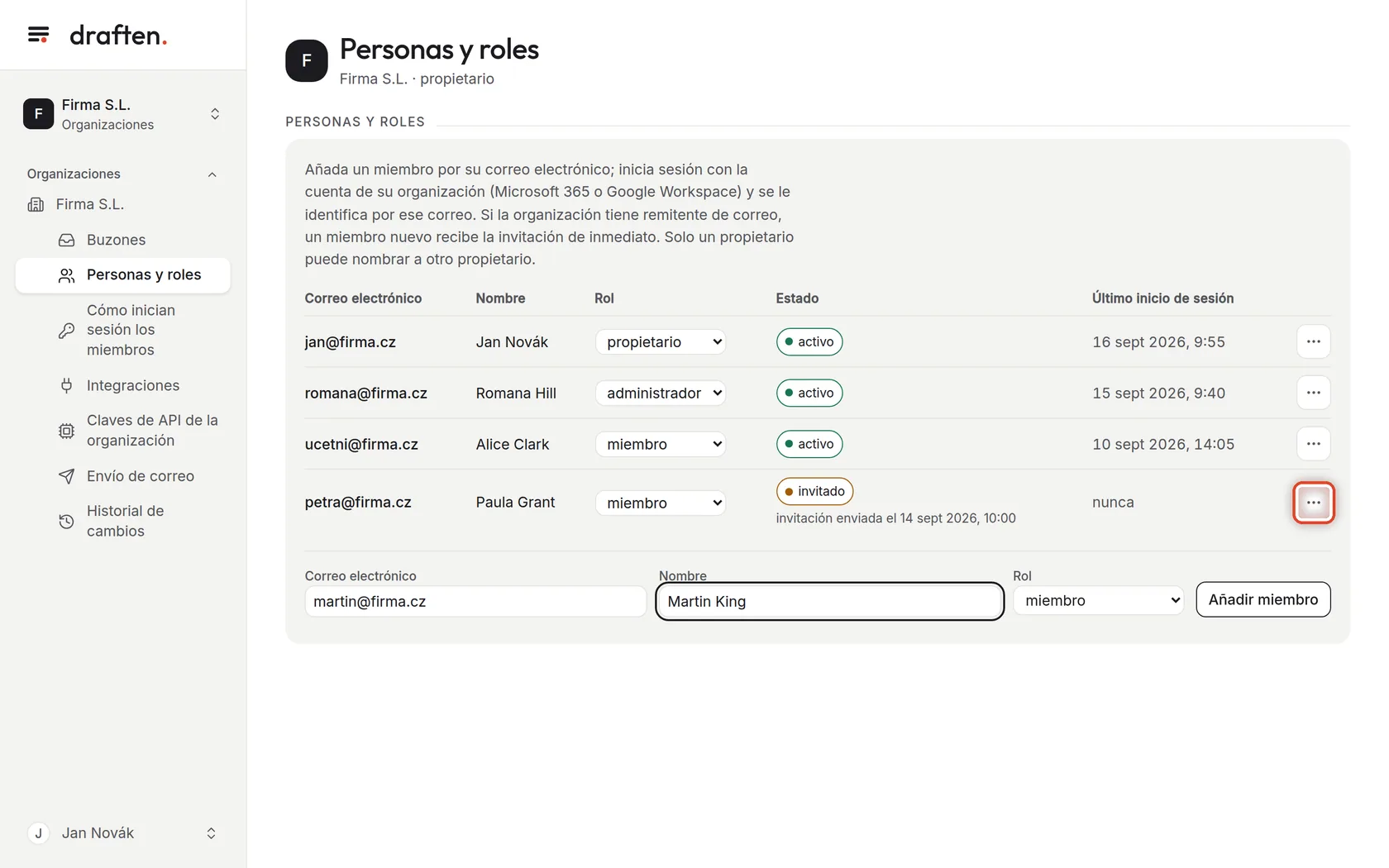Viewport: 1389px width, 868px height.
Task: Click the people icon by Personas y roles
Action: [67, 275]
